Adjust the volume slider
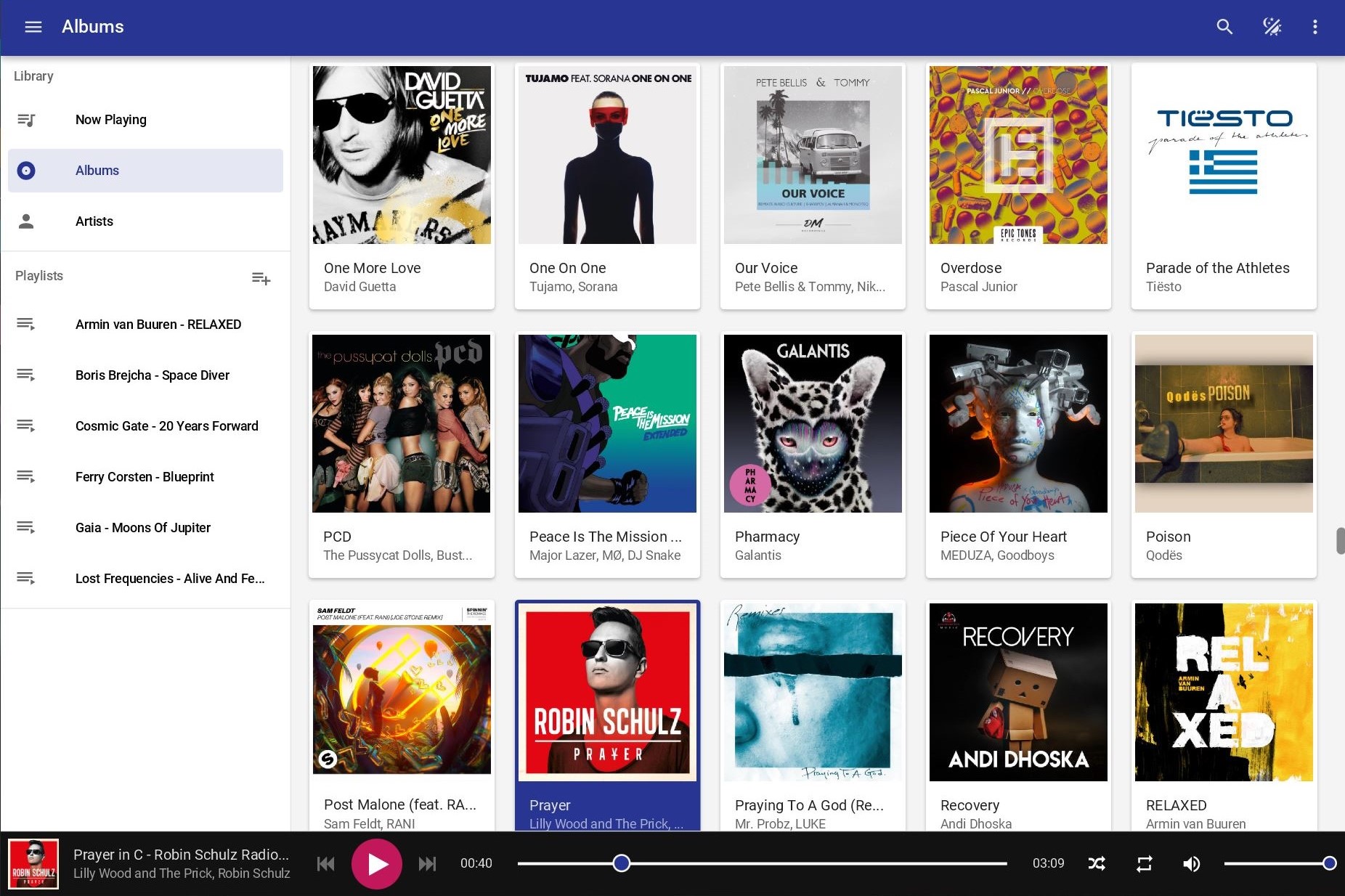The width and height of the screenshot is (1345, 896). pyautogui.click(x=1280, y=863)
